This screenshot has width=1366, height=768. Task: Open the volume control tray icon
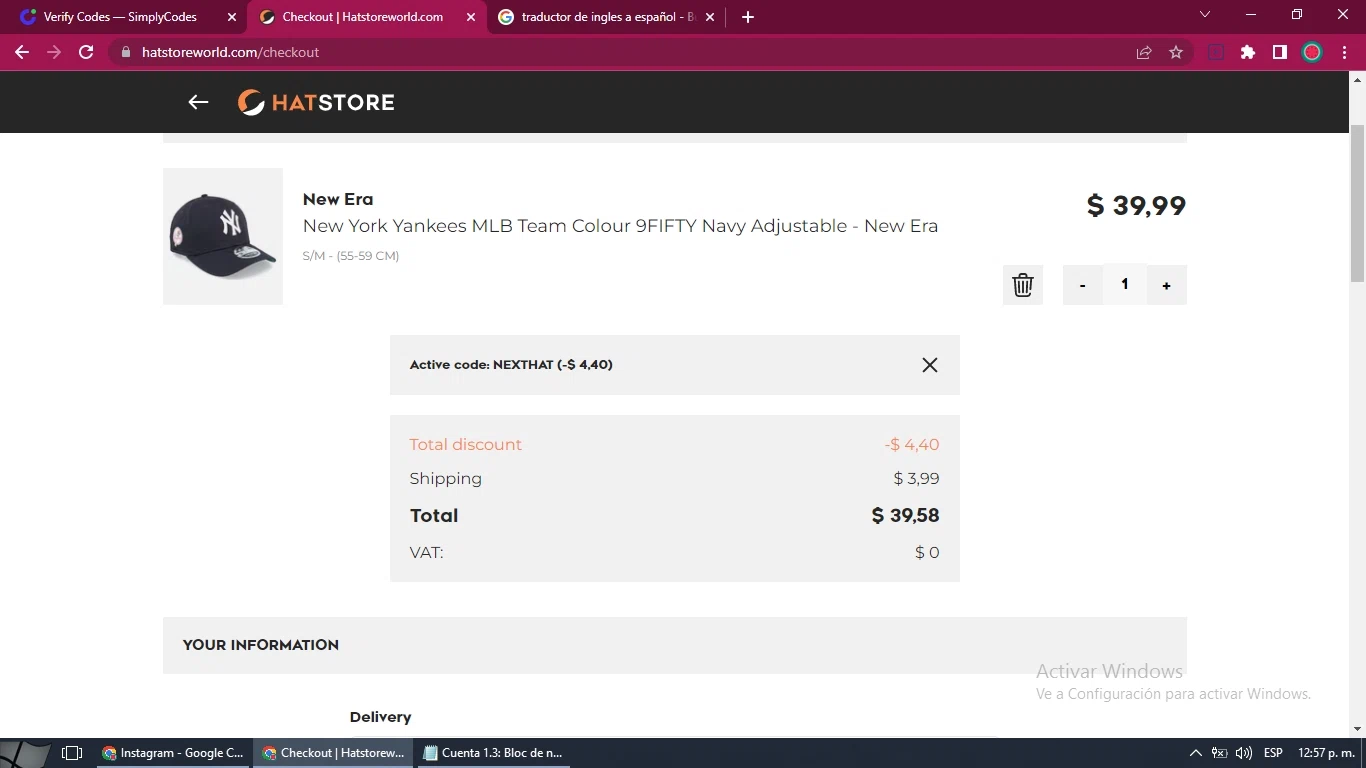pos(1244,753)
